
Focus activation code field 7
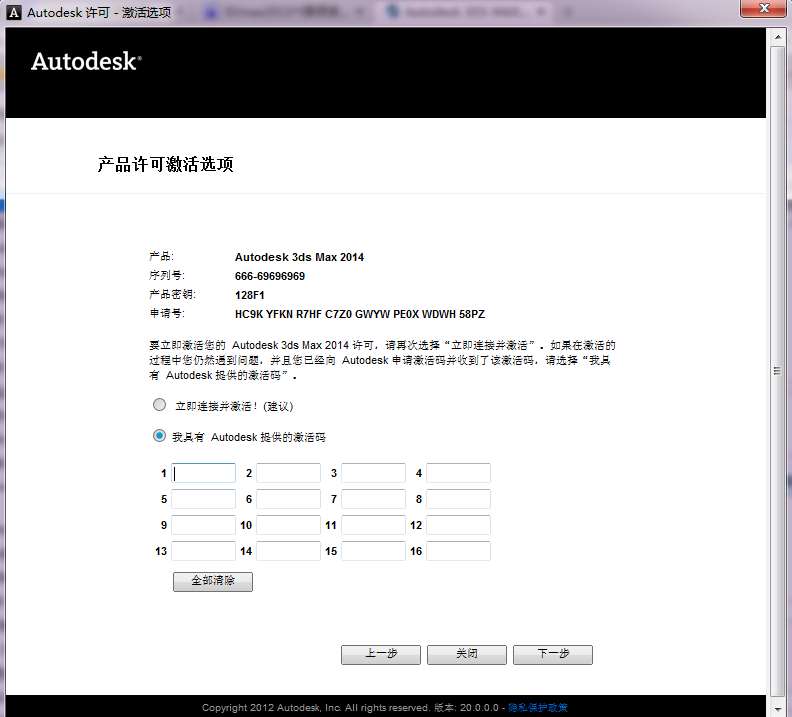point(373,499)
